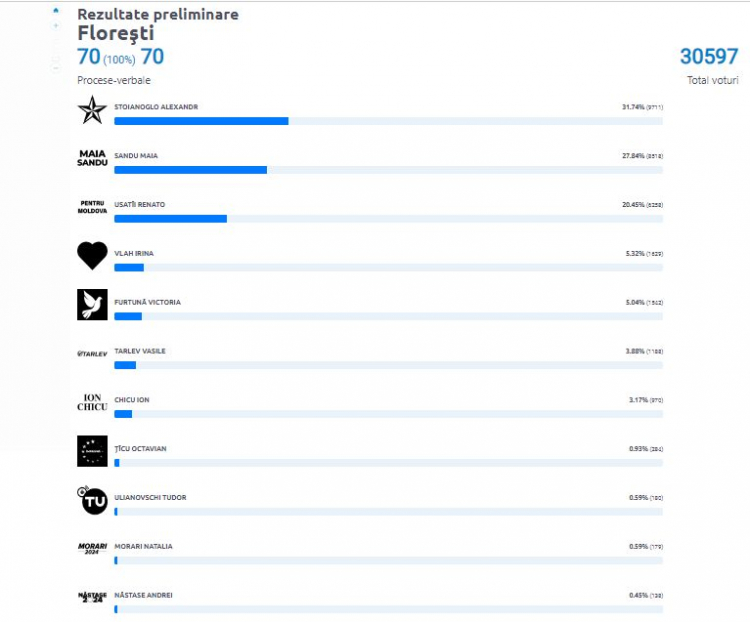Click the Maia Sandu candidate logo
This screenshot has width=750, height=622.
92,158
